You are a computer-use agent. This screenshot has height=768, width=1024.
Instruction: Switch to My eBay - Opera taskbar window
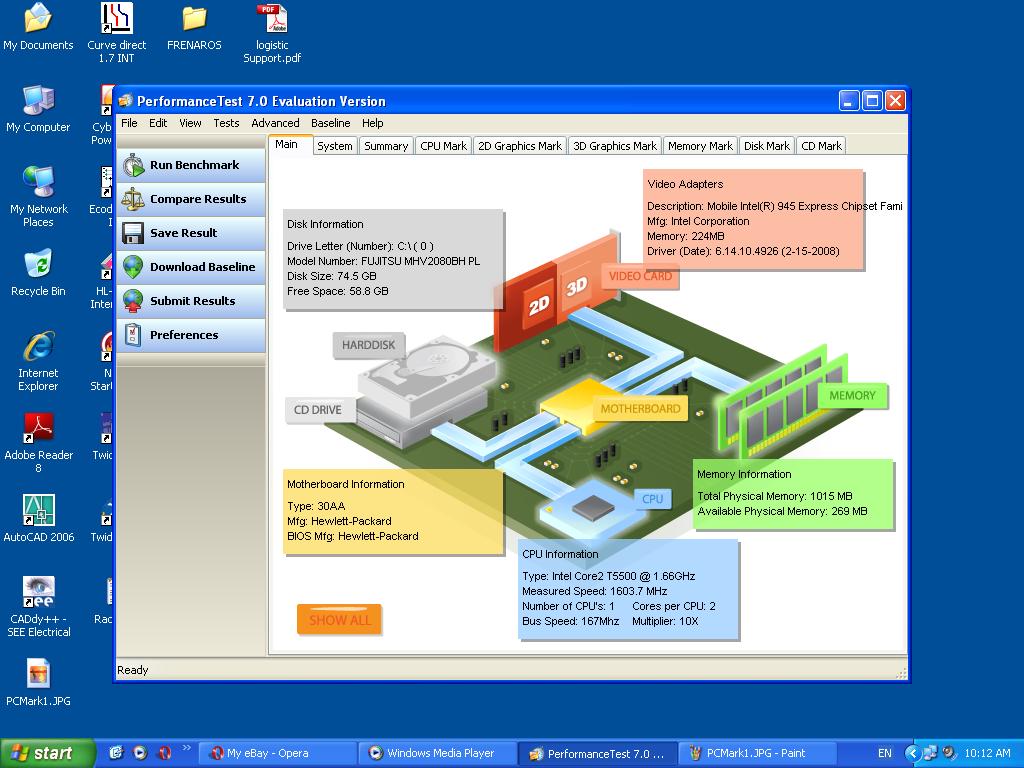tap(277, 753)
